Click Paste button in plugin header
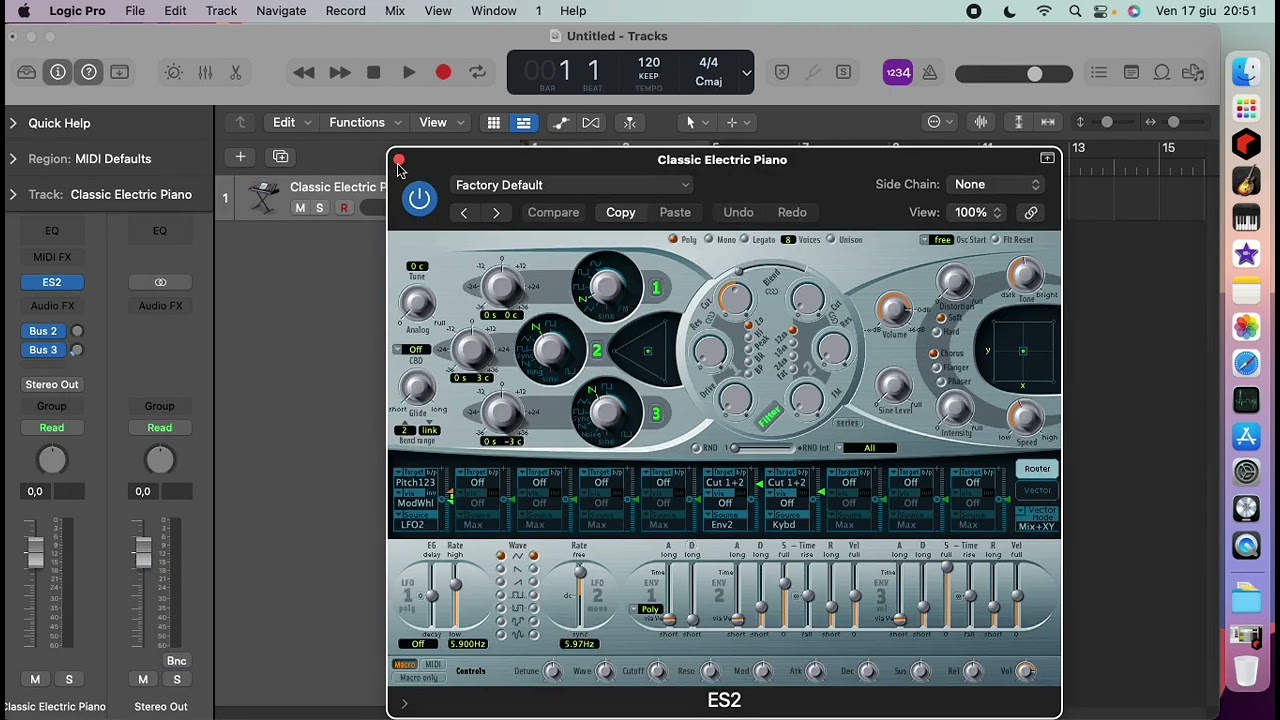The width and height of the screenshot is (1280, 720). point(675,212)
